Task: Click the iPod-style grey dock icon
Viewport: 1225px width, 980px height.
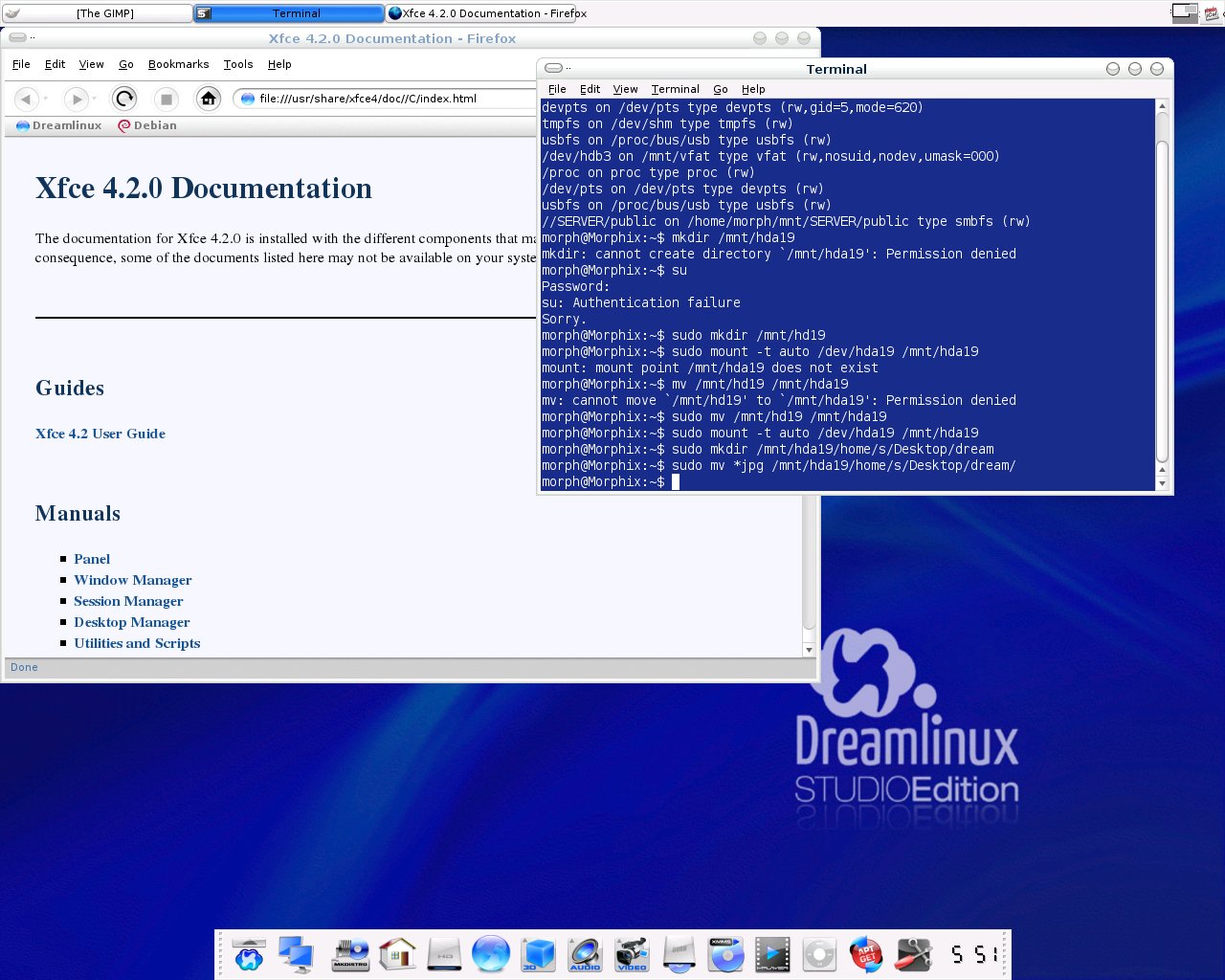Action: [x=819, y=954]
